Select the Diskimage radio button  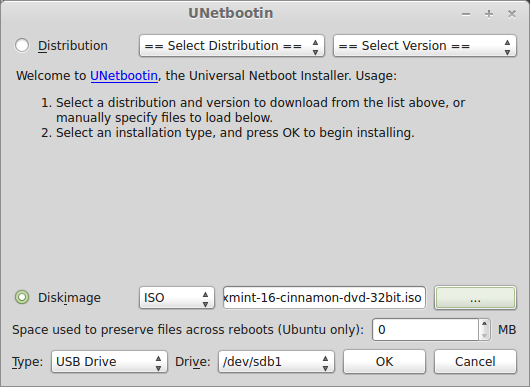(x=22, y=297)
